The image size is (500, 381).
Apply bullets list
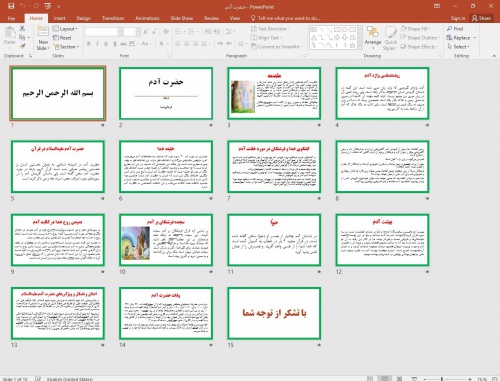pyautogui.click(x=179, y=32)
